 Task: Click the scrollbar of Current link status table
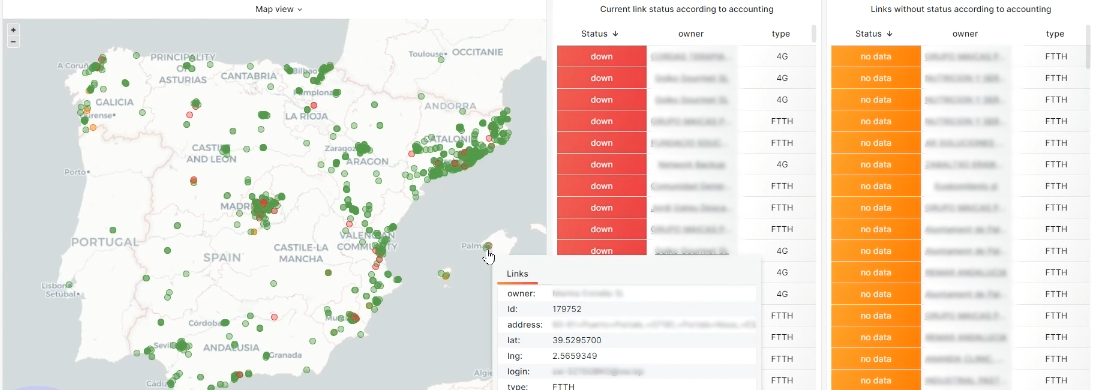pos(814,33)
